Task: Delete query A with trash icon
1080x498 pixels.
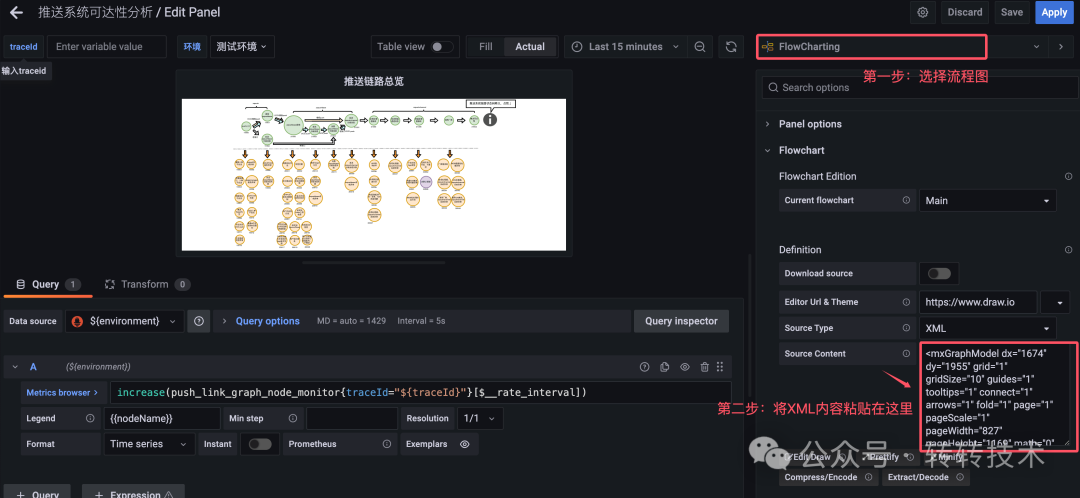Action: tap(705, 367)
